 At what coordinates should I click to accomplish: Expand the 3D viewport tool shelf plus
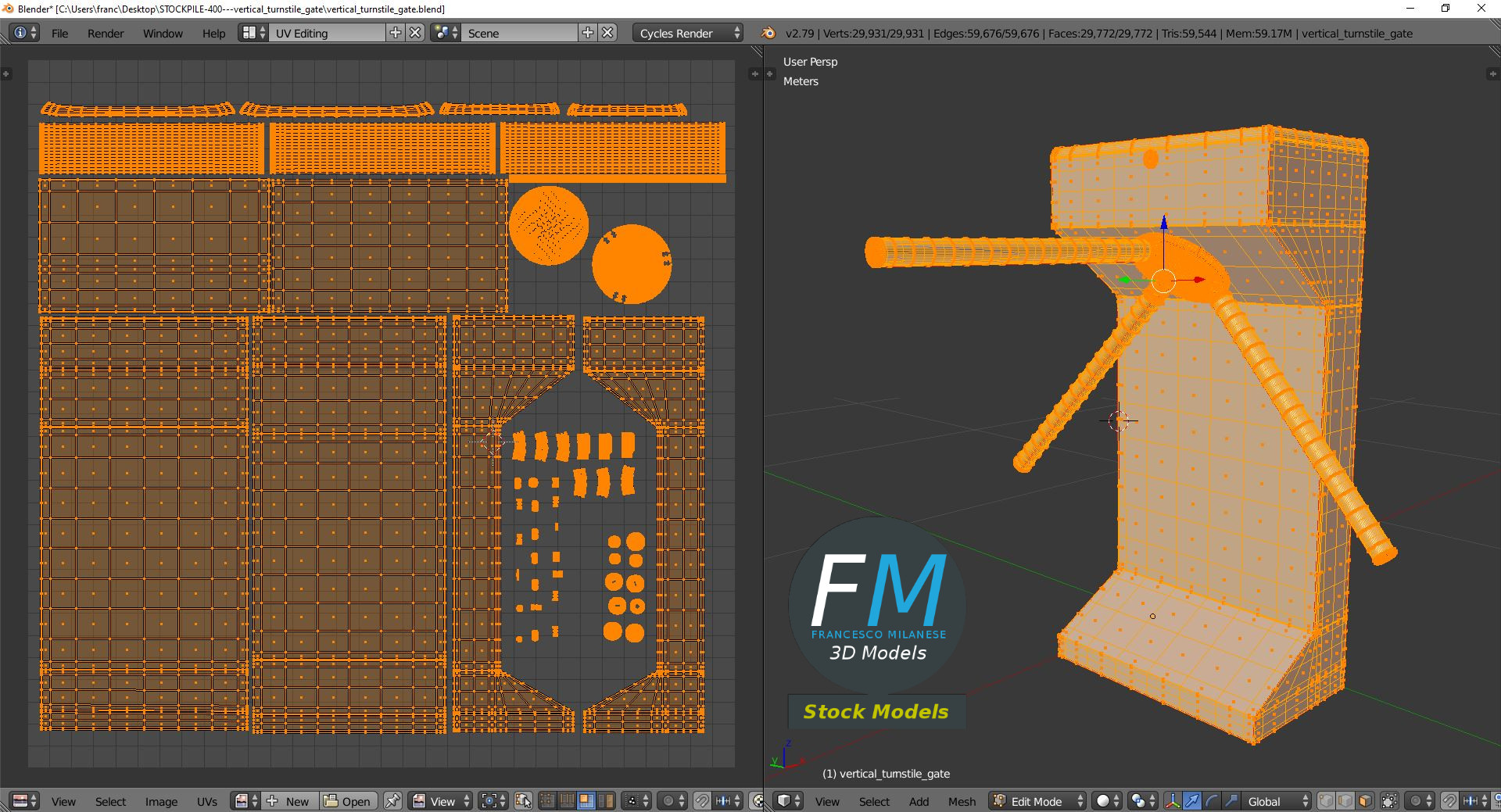772,73
